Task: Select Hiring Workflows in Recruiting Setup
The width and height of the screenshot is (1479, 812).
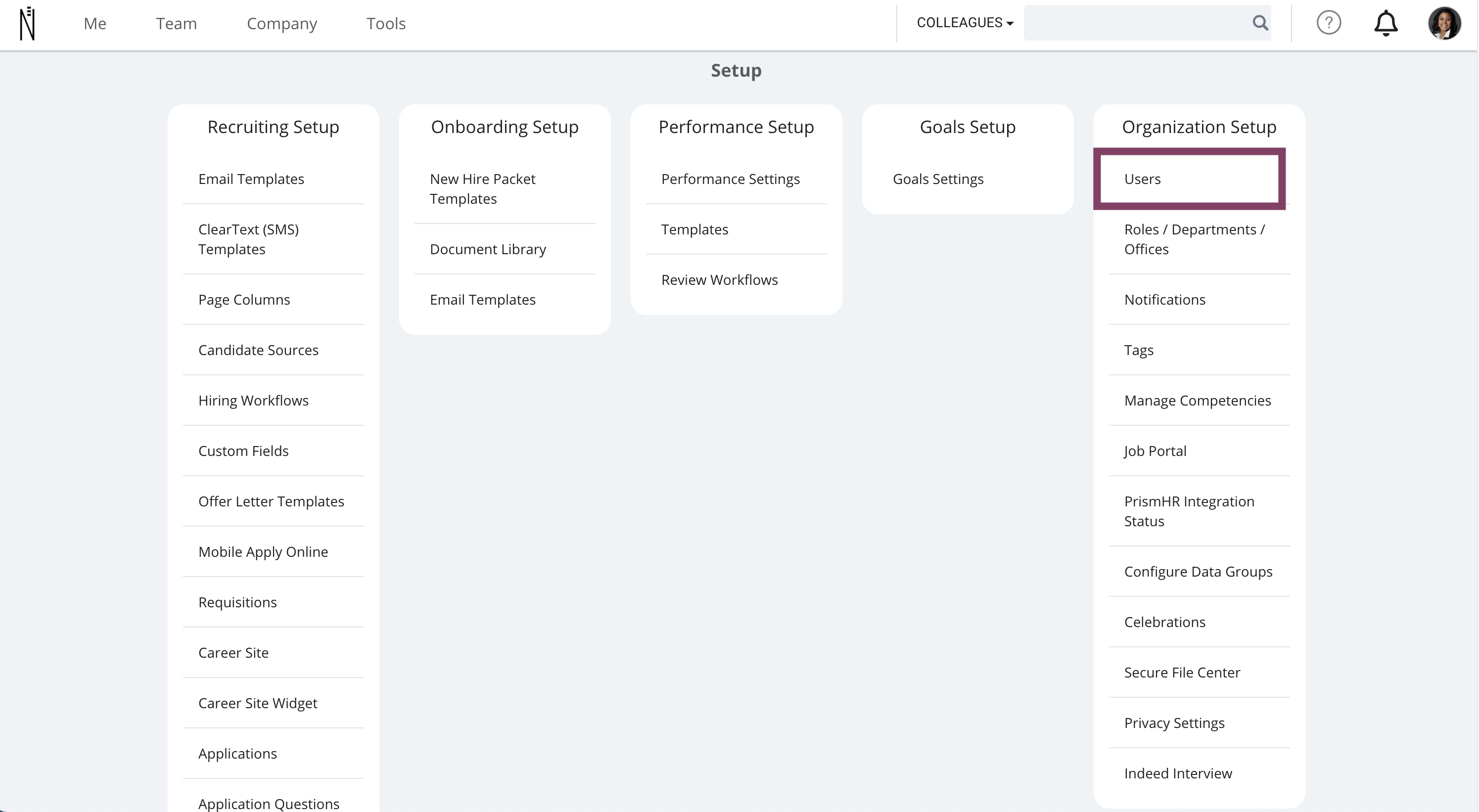Action: point(253,401)
